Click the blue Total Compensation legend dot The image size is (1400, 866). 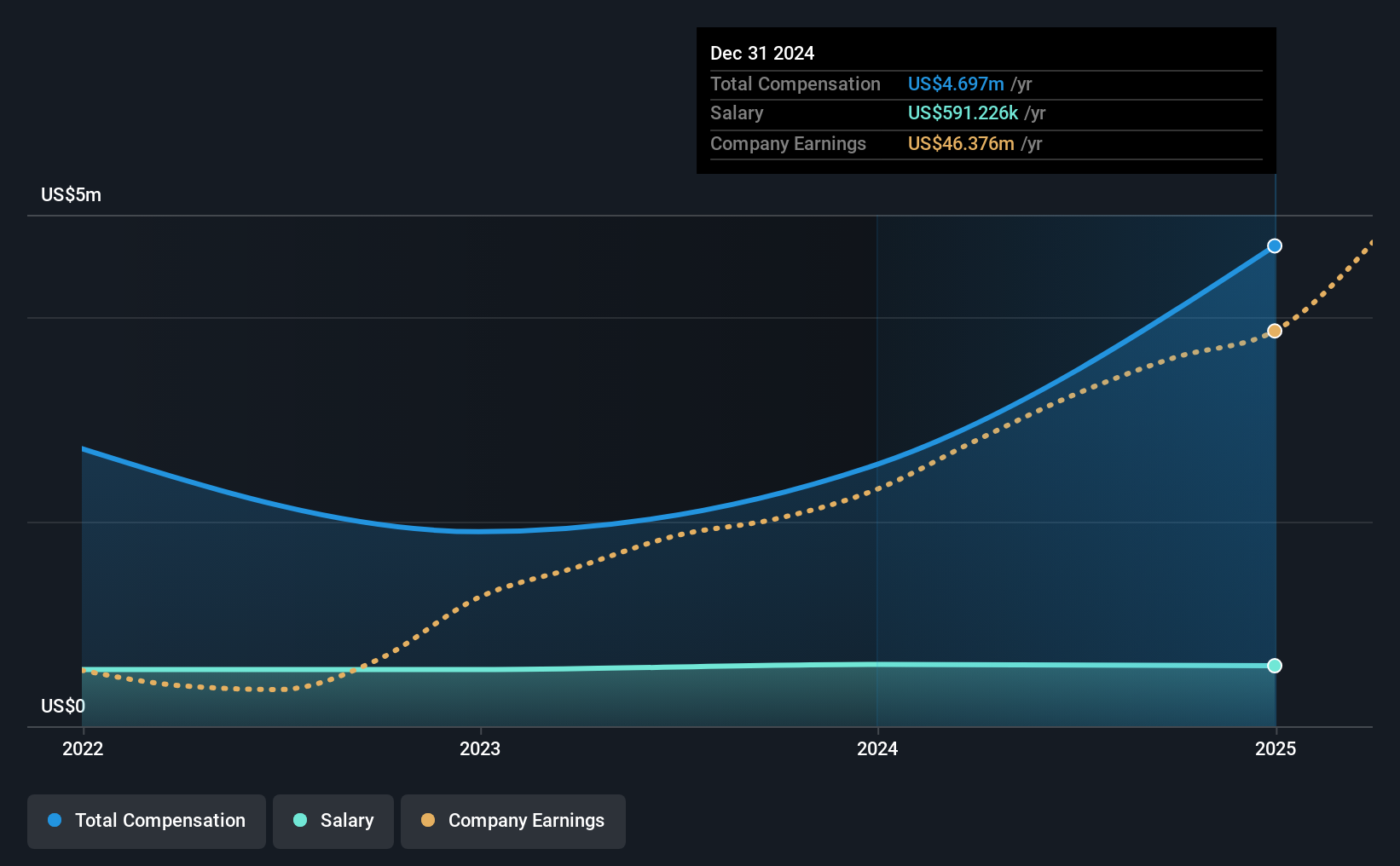pyautogui.click(x=55, y=820)
